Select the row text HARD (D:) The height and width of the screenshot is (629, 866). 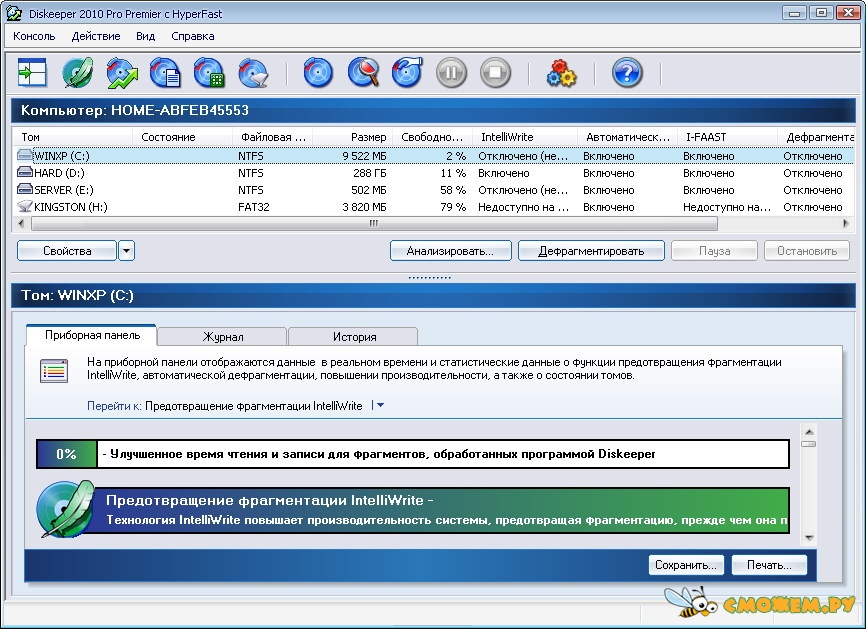(59, 173)
